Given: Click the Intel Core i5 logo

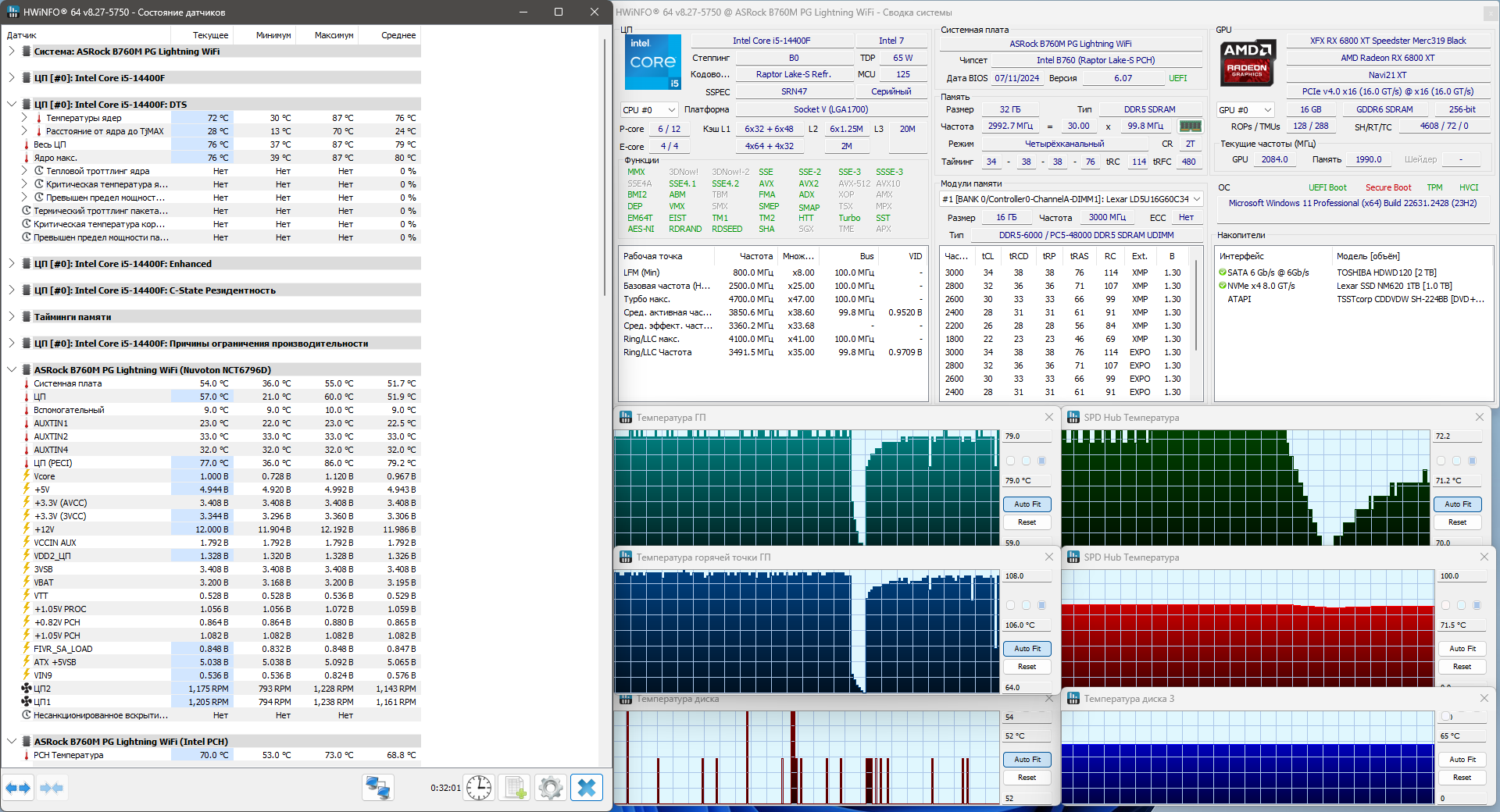Looking at the screenshot, I should (653, 62).
